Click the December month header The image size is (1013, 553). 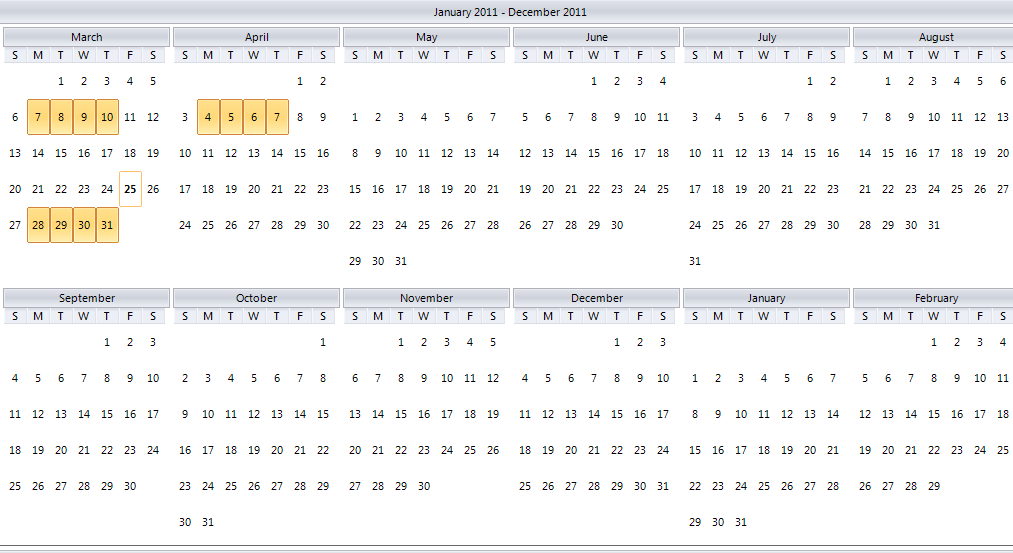pos(596,298)
